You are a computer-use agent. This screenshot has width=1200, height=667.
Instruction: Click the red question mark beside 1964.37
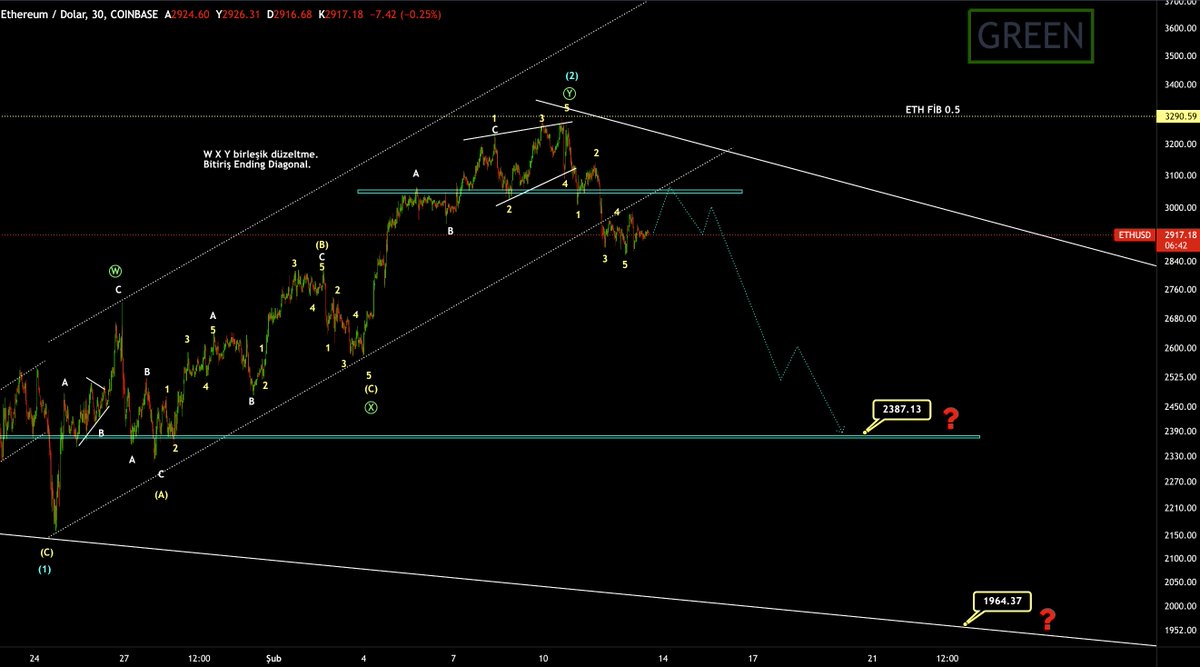[x=1047, y=619]
